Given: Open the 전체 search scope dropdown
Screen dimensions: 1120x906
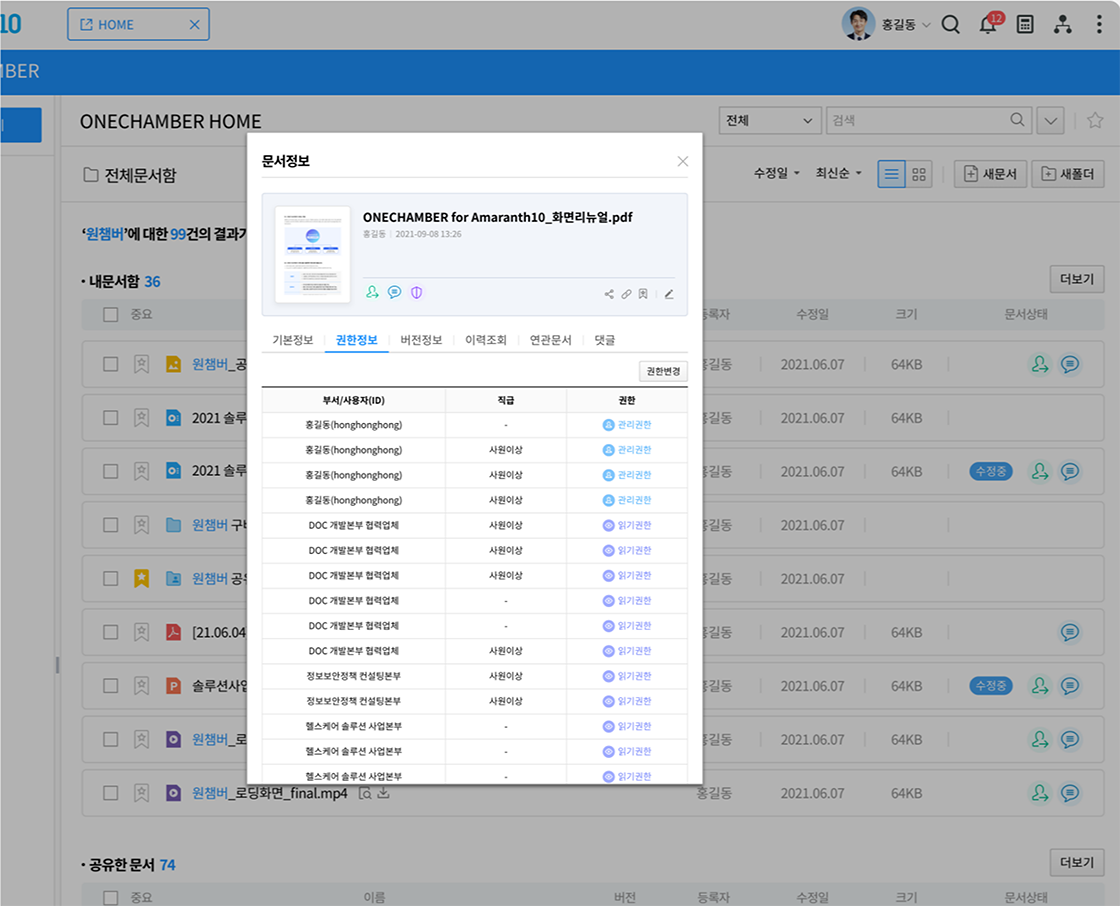Looking at the screenshot, I should [769, 120].
